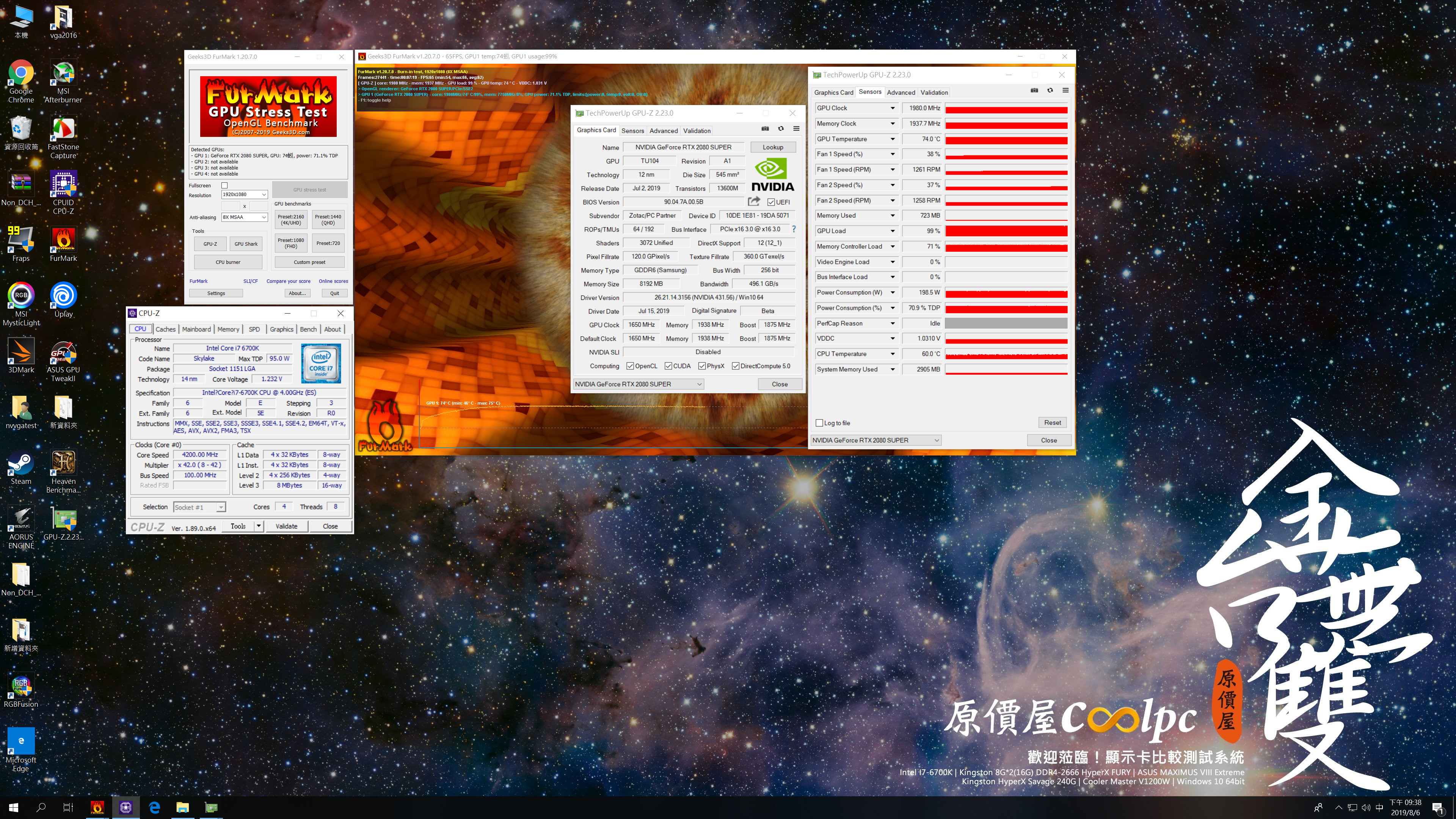The image size is (1456, 819).
Task: Switch to the Caches tab in CPU-Z
Action: (166, 329)
